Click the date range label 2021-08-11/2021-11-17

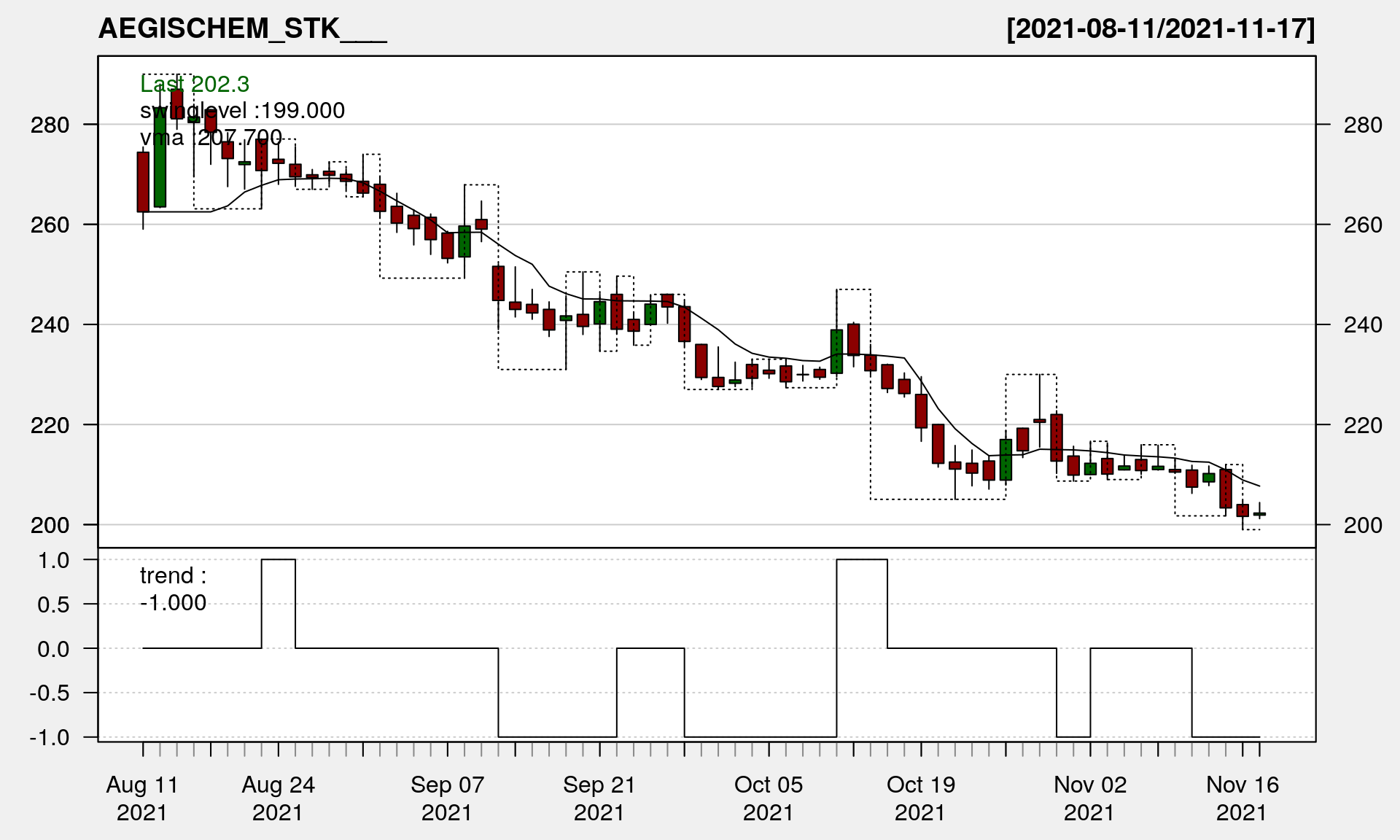click(1160, 28)
